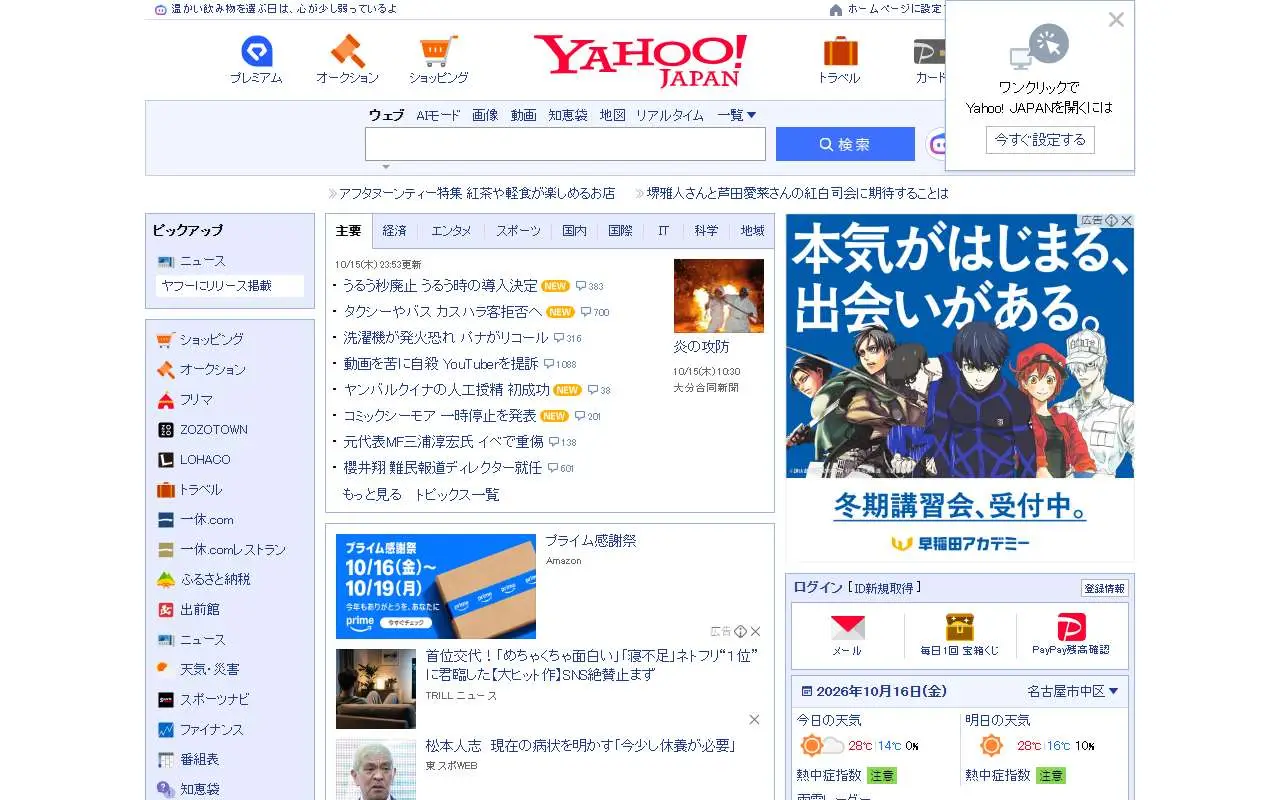Open headline 洗濯機が発火恐れ パナがリコール
This screenshot has height=800, width=1280.
point(445,338)
